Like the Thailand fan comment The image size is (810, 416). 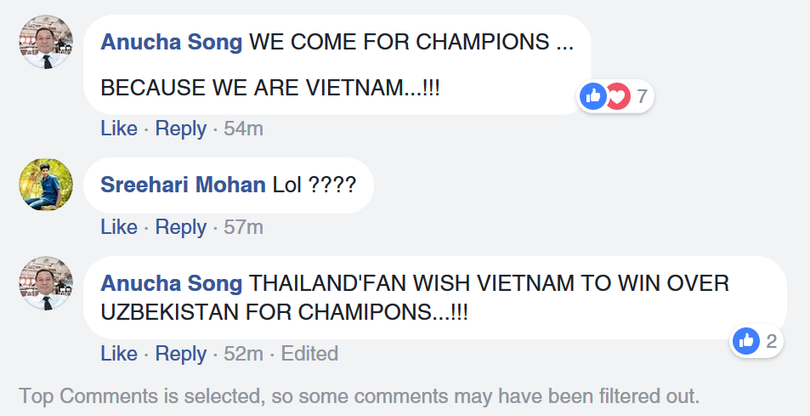[119, 354]
